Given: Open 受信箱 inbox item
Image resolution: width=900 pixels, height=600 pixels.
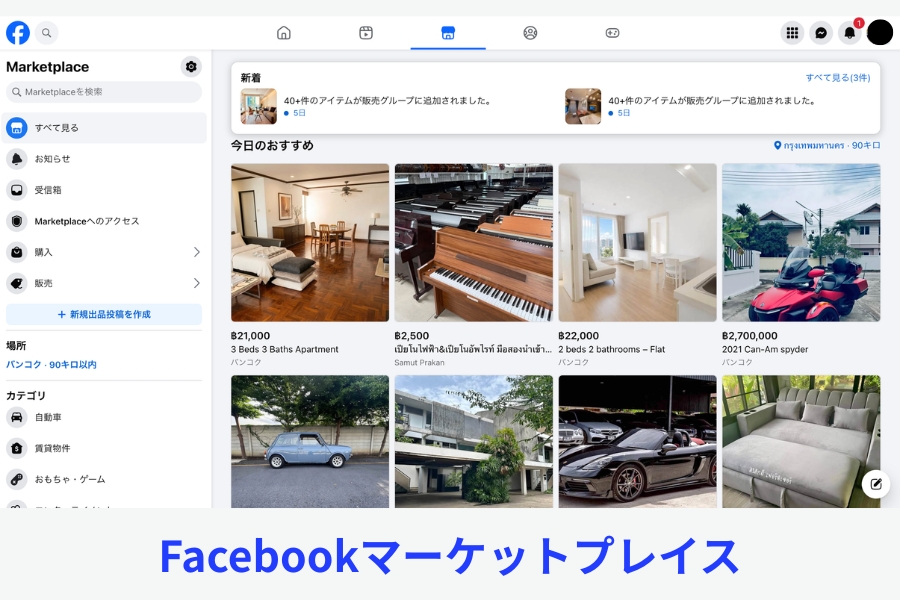Looking at the screenshot, I should tap(104, 190).
